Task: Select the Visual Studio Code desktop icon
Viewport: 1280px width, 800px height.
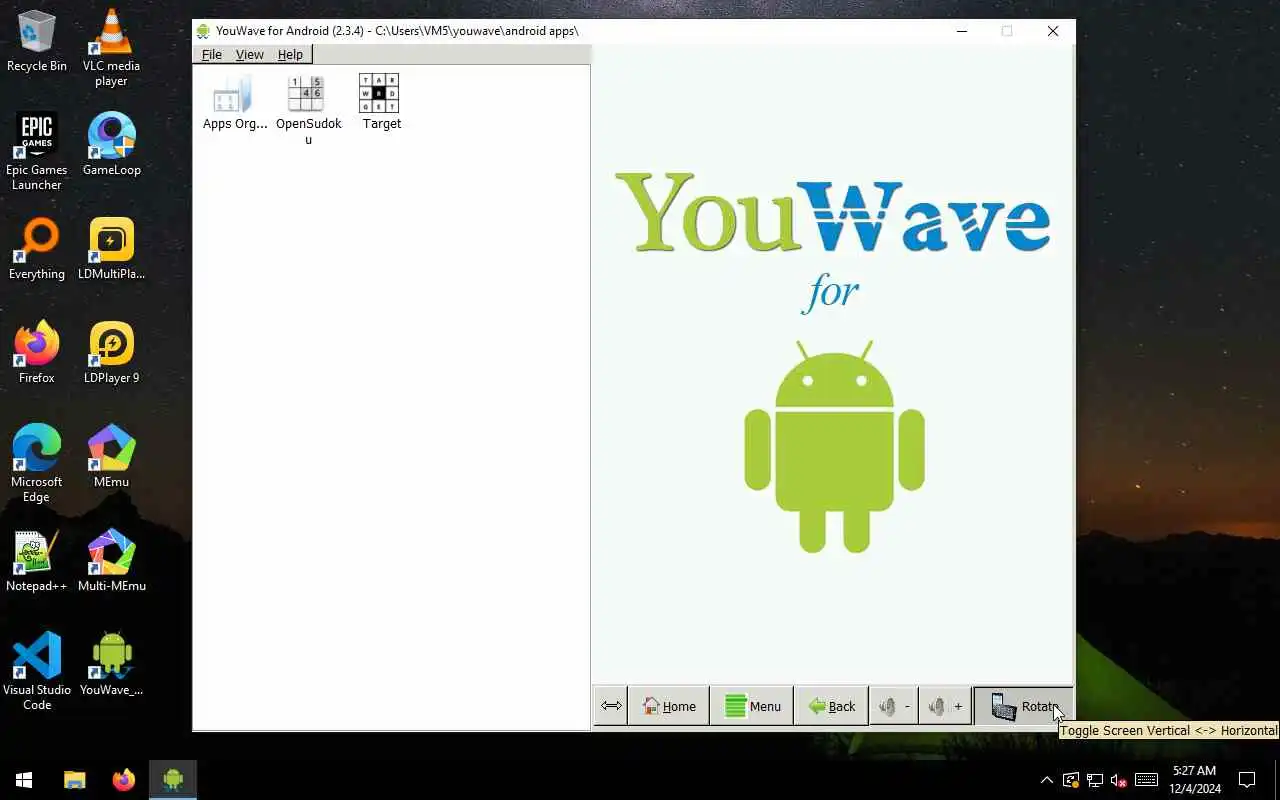Action: [37, 672]
